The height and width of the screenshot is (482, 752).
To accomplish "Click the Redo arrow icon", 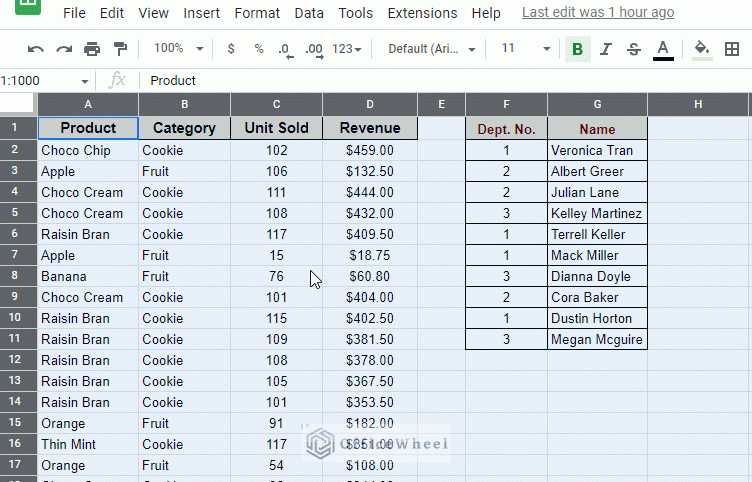I will click(x=64, y=49).
